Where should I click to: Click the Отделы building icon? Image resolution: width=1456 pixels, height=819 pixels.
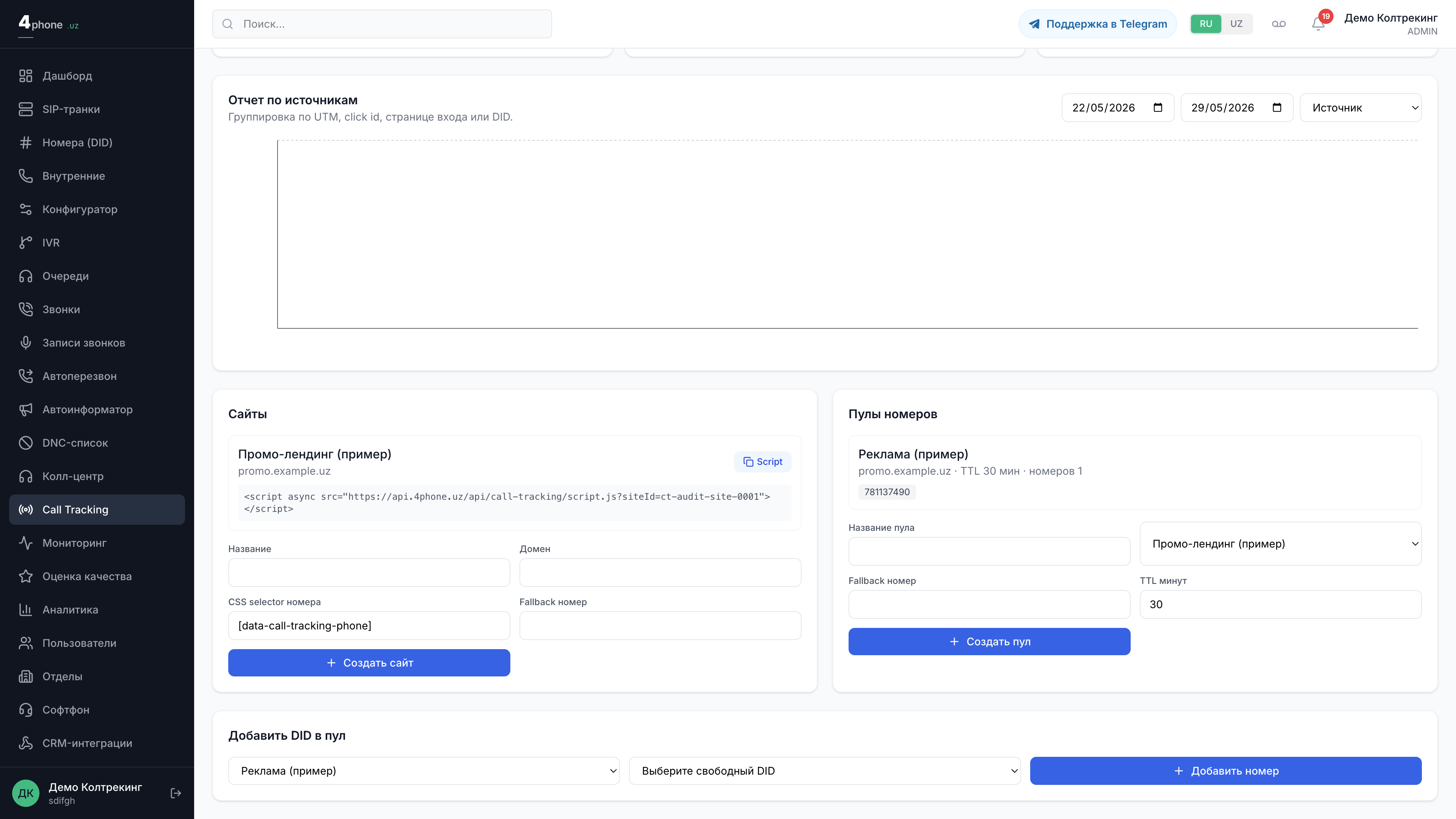pos(25,676)
